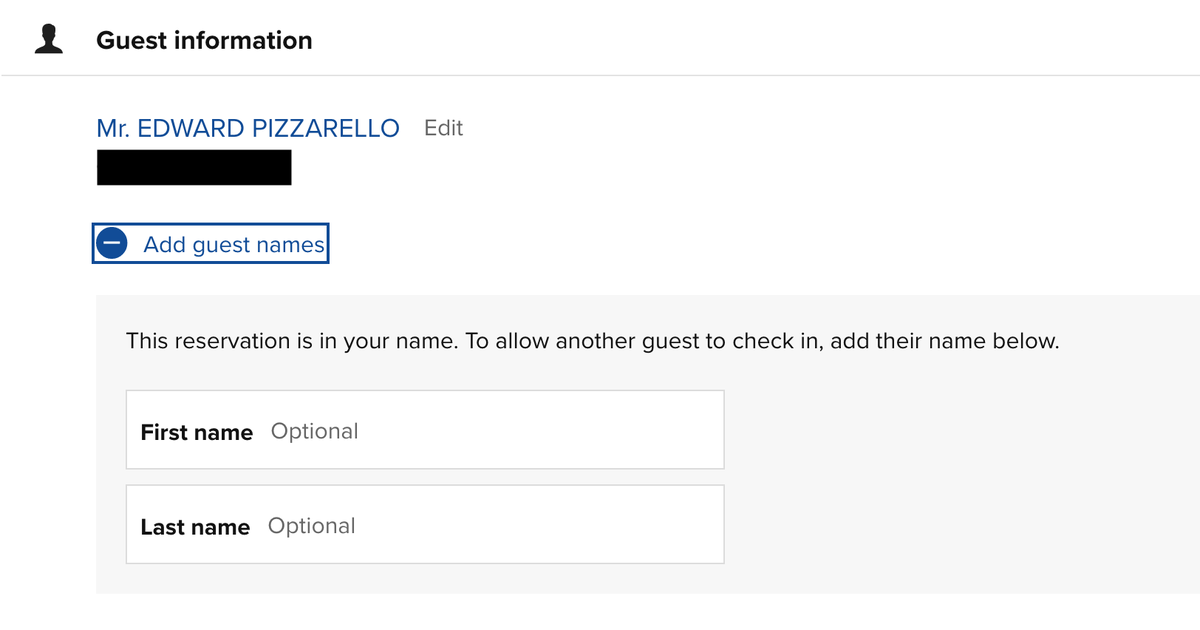Select the Mr. EDWARD PIZZARELLO link
Screen dimensions: 1200x630
tap(247, 128)
